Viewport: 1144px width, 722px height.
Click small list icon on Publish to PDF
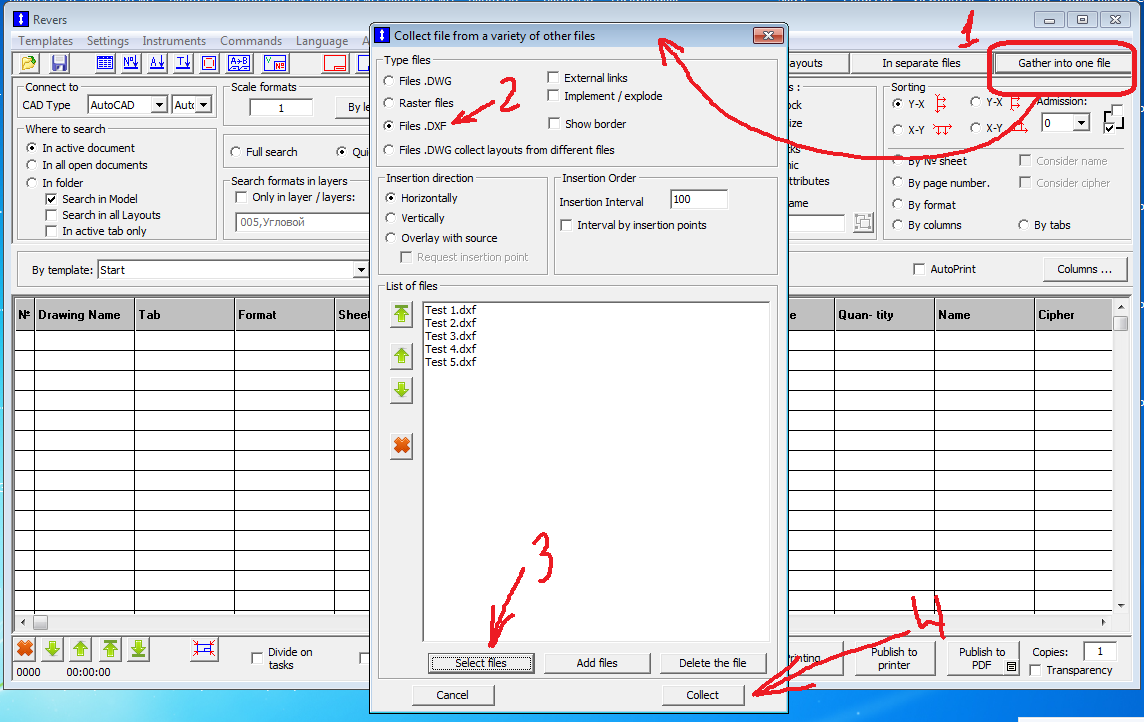point(1011,667)
